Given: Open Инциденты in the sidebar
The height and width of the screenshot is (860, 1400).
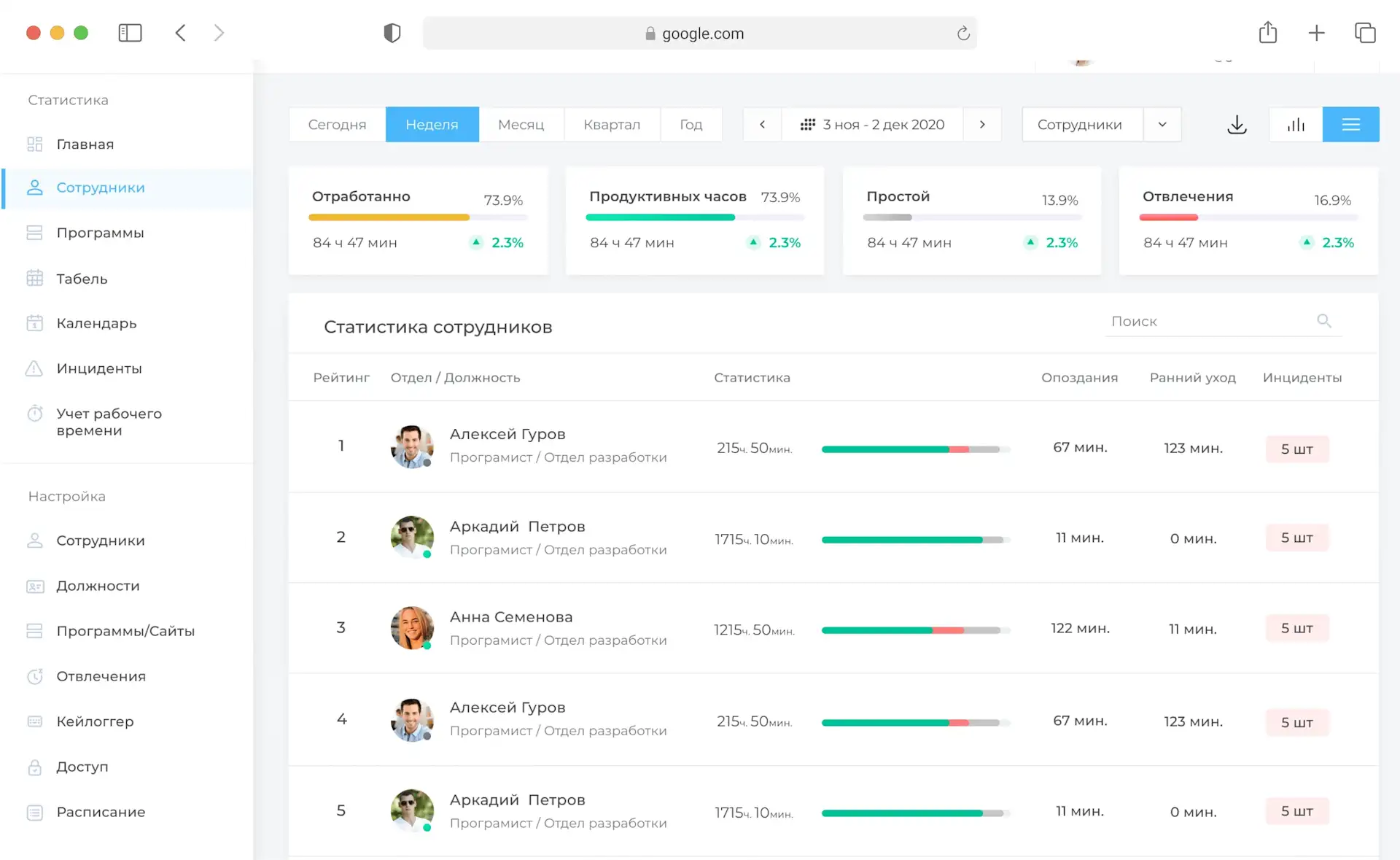Looking at the screenshot, I should [98, 368].
